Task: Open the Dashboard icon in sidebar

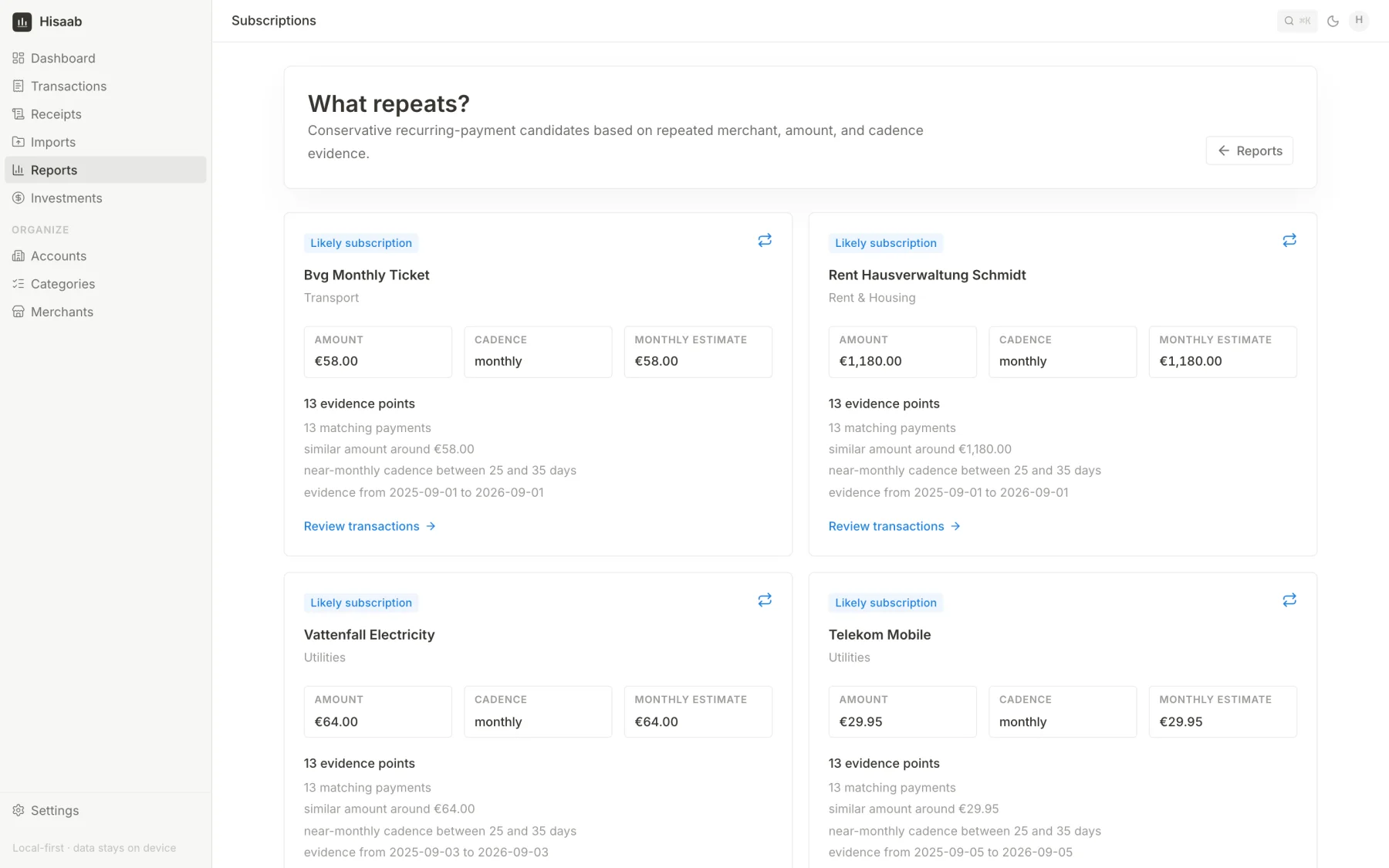Action: 19,58
